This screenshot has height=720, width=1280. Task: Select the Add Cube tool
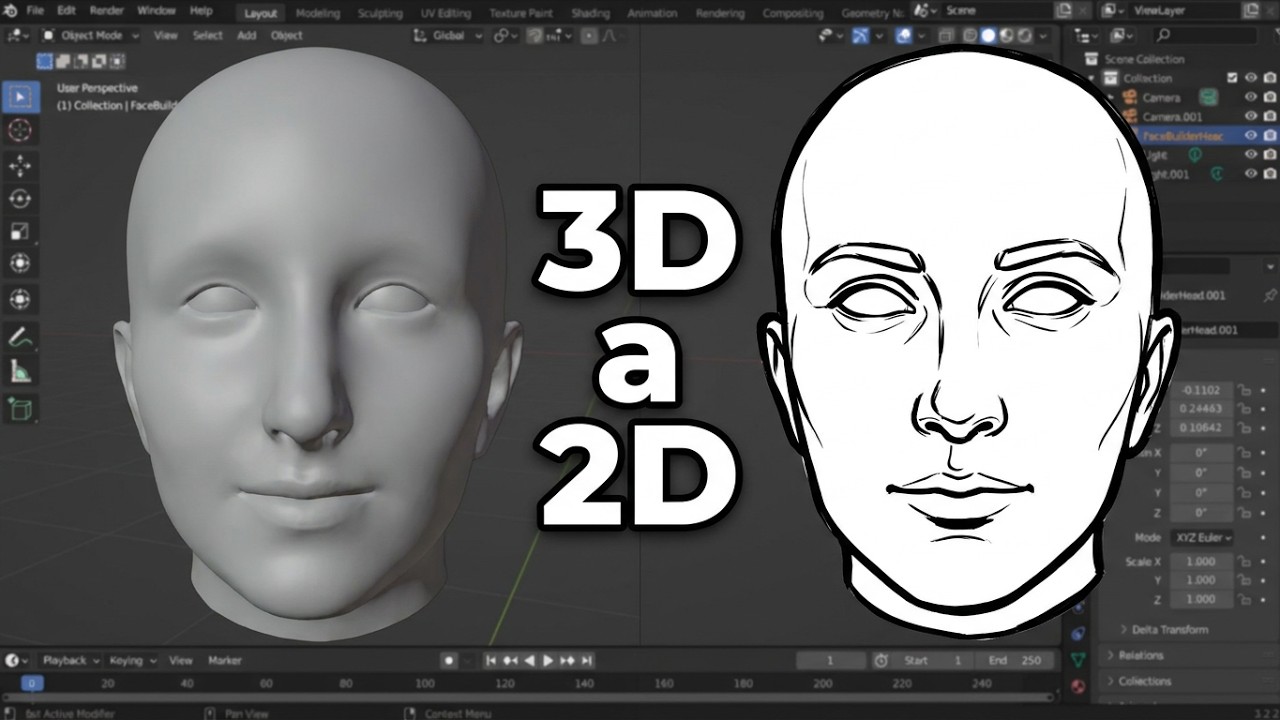tap(20, 408)
